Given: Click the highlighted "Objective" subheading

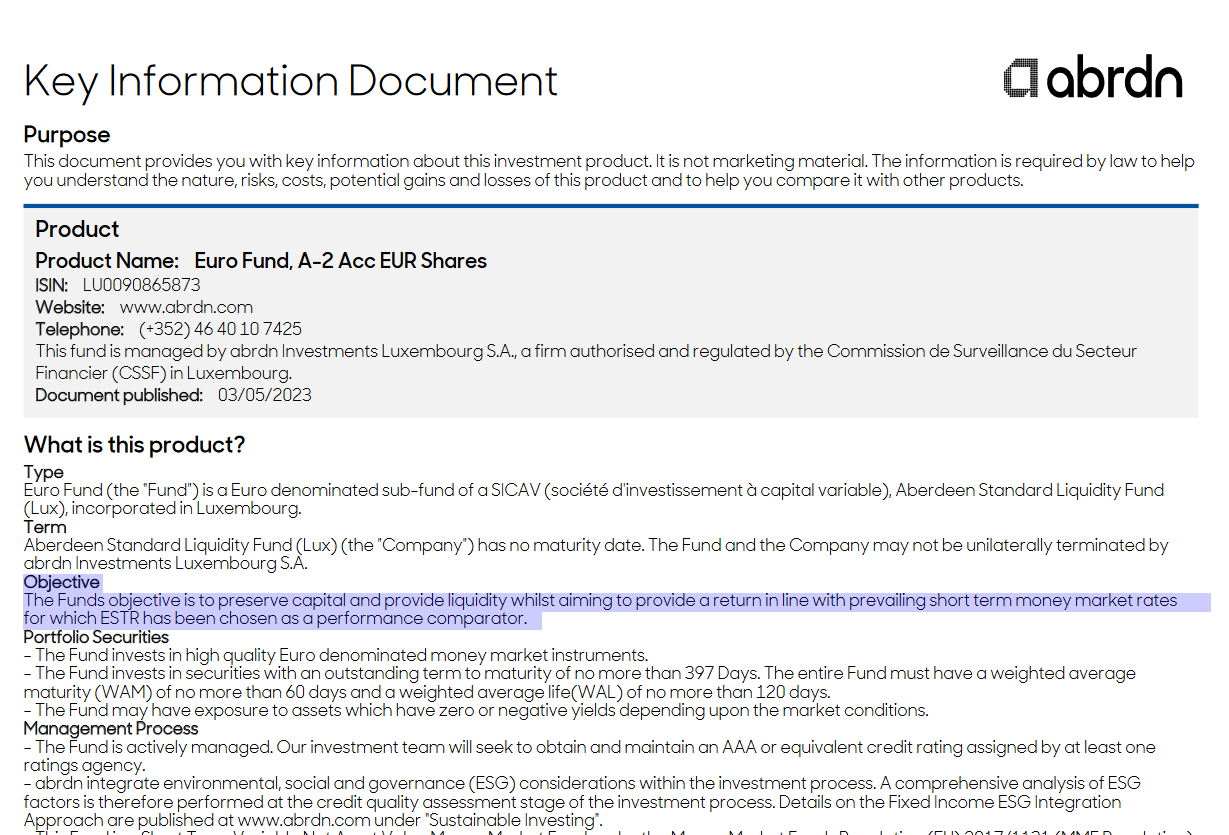Looking at the screenshot, I should pyautogui.click(x=62, y=582).
